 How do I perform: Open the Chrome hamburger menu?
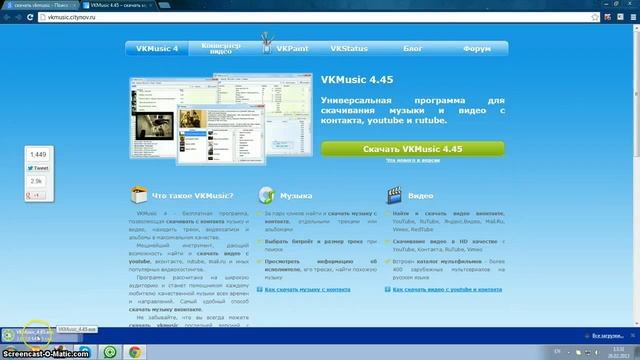pos(633,17)
